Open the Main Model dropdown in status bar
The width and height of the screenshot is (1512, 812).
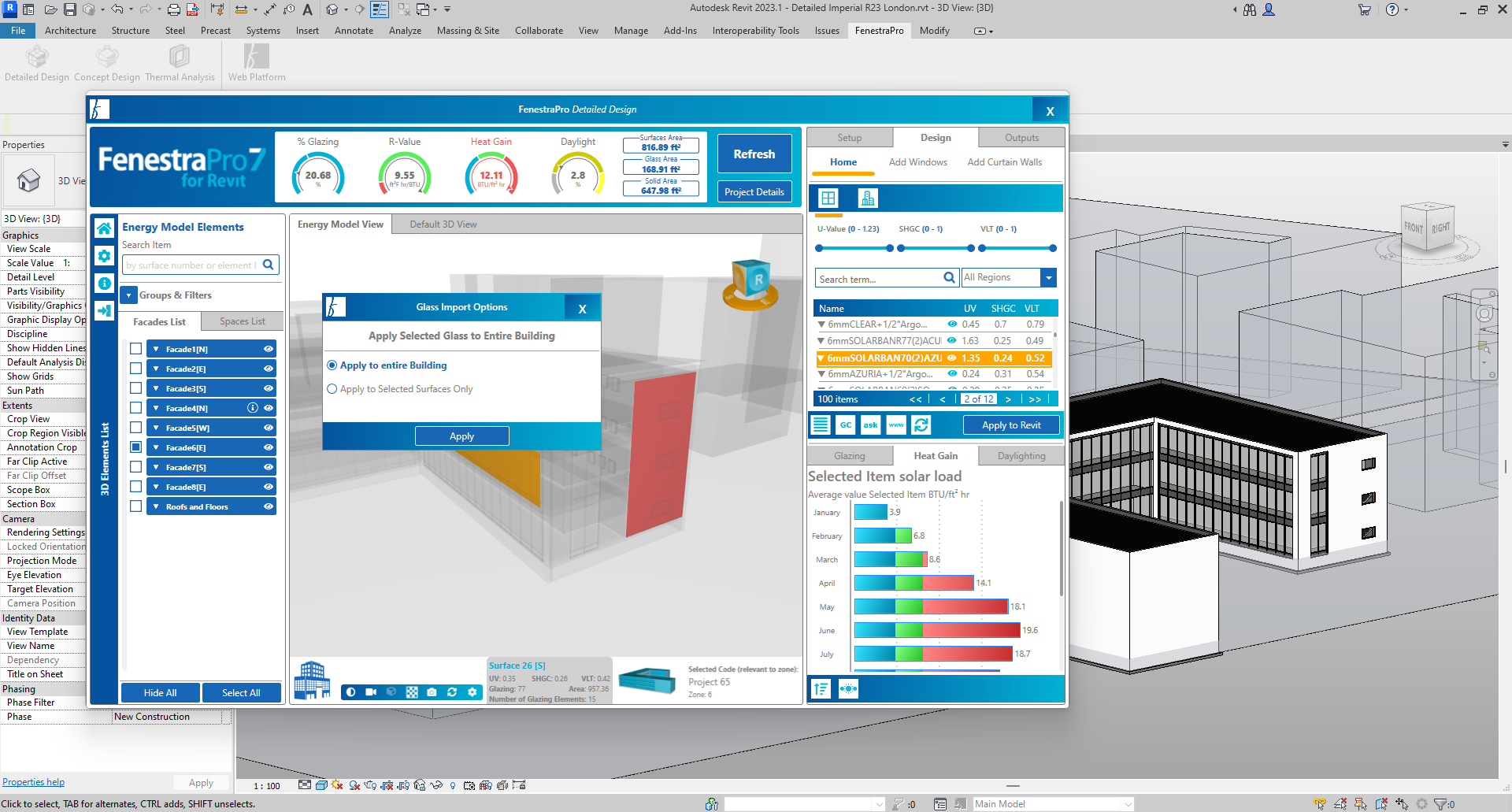(x=1053, y=804)
